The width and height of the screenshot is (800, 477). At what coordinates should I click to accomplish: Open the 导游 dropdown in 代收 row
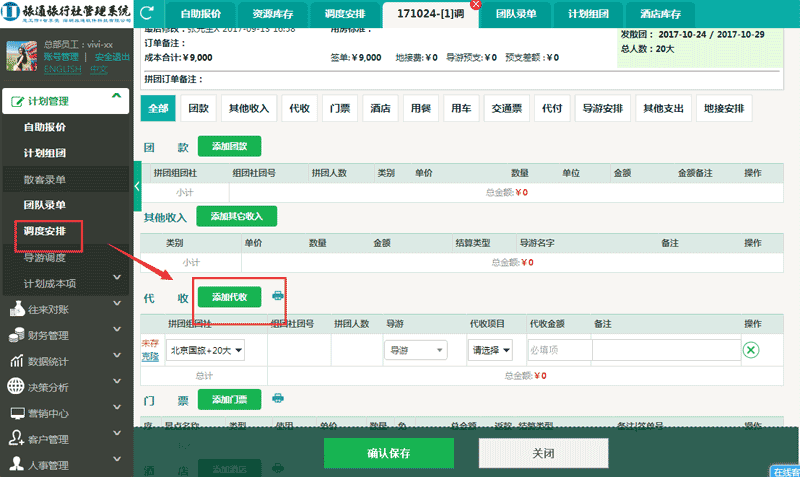click(x=414, y=350)
